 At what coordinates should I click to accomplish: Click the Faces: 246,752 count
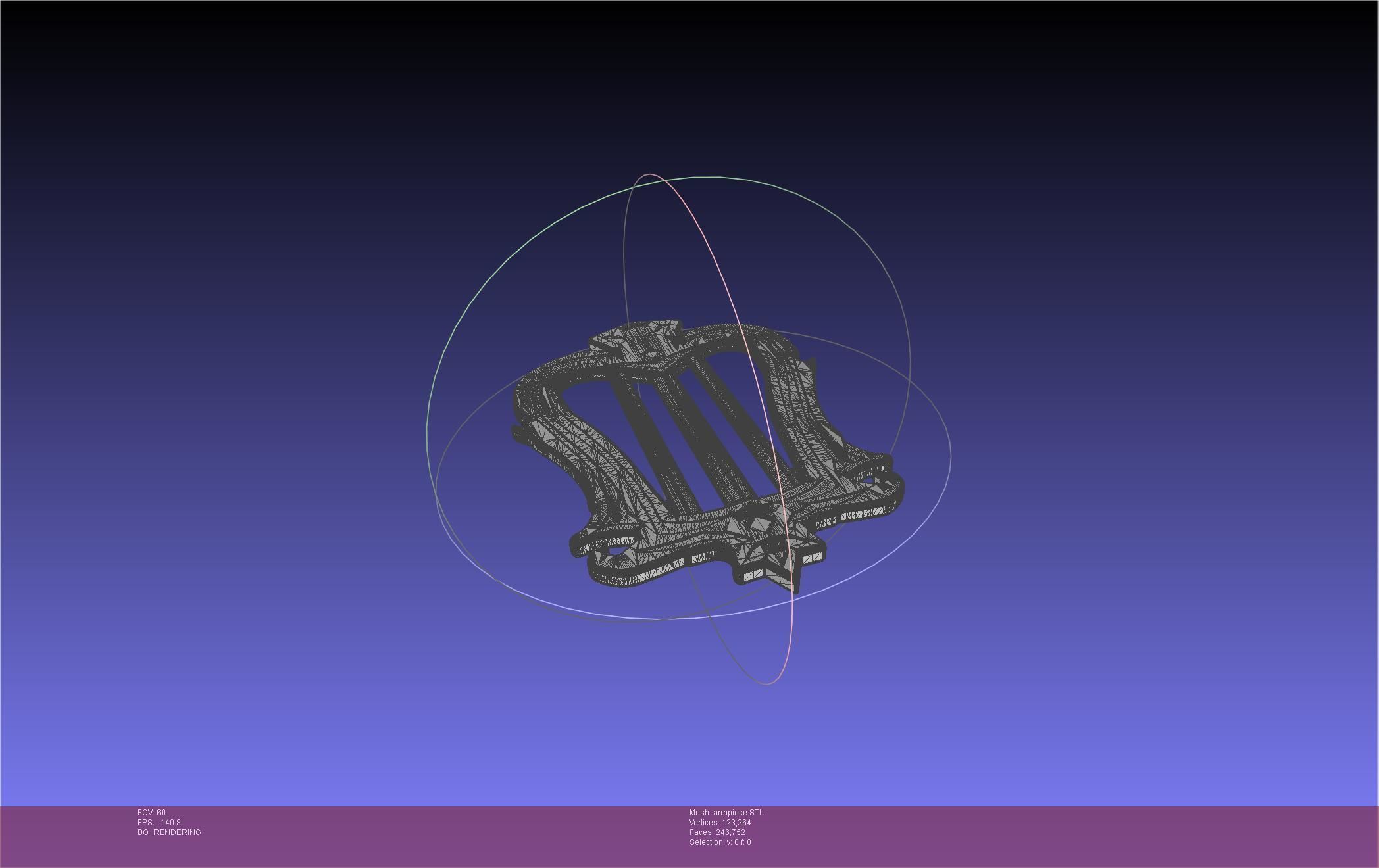tap(717, 832)
